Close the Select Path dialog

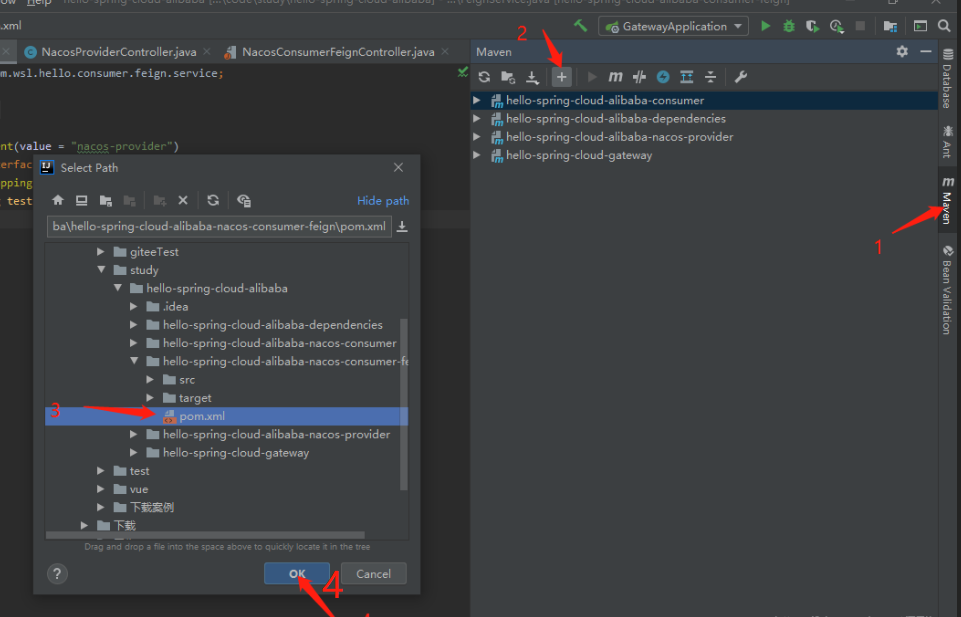click(398, 167)
